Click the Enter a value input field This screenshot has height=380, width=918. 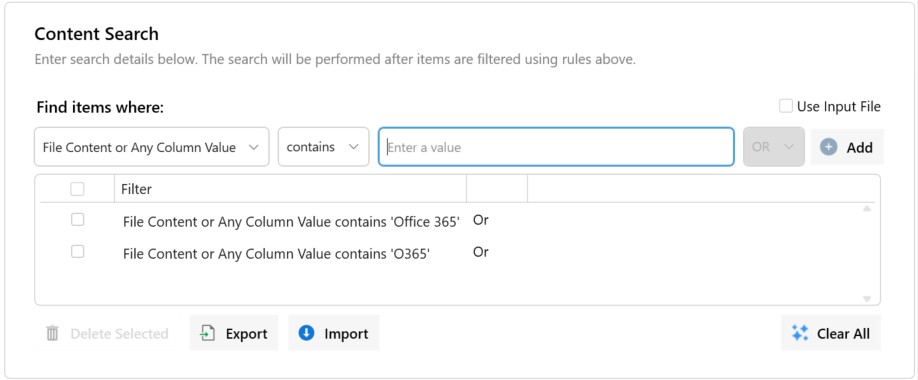(x=556, y=147)
